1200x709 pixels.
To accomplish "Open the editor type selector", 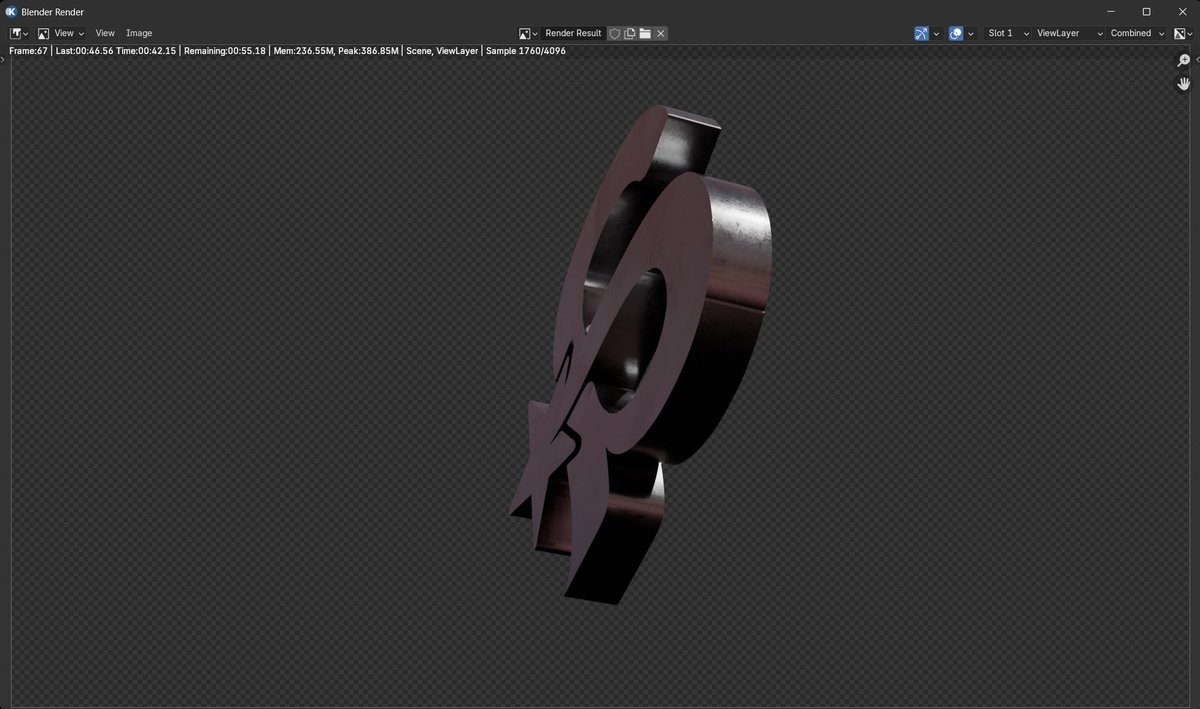I will [x=19, y=33].
